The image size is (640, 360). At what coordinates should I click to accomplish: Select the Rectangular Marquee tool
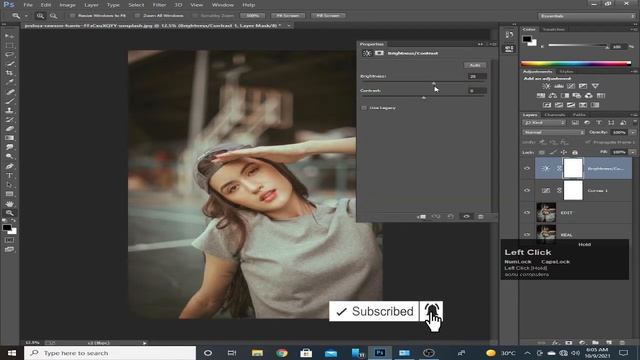(x=9, y=45)
